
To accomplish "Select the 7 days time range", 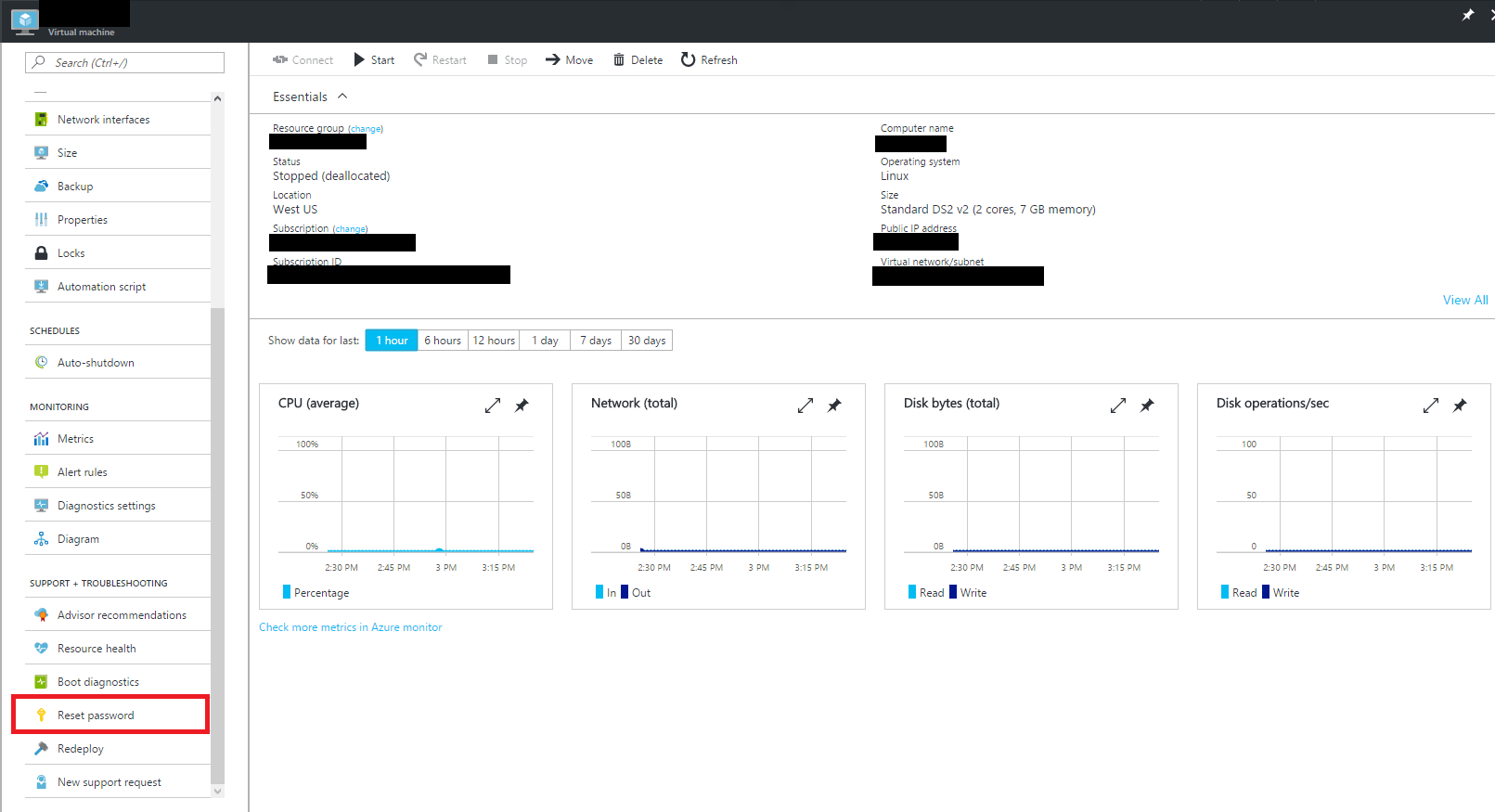I will [x=596, y=341].
